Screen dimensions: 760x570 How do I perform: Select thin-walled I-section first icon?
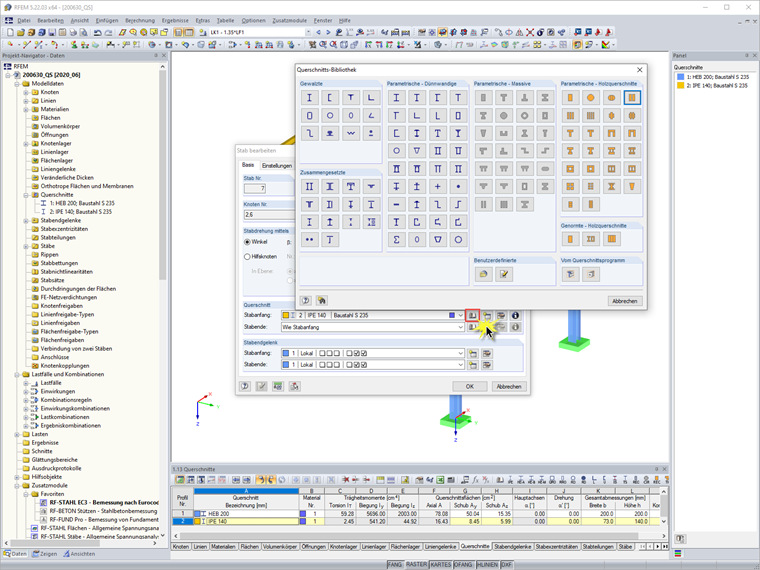(x=396, y=97)
